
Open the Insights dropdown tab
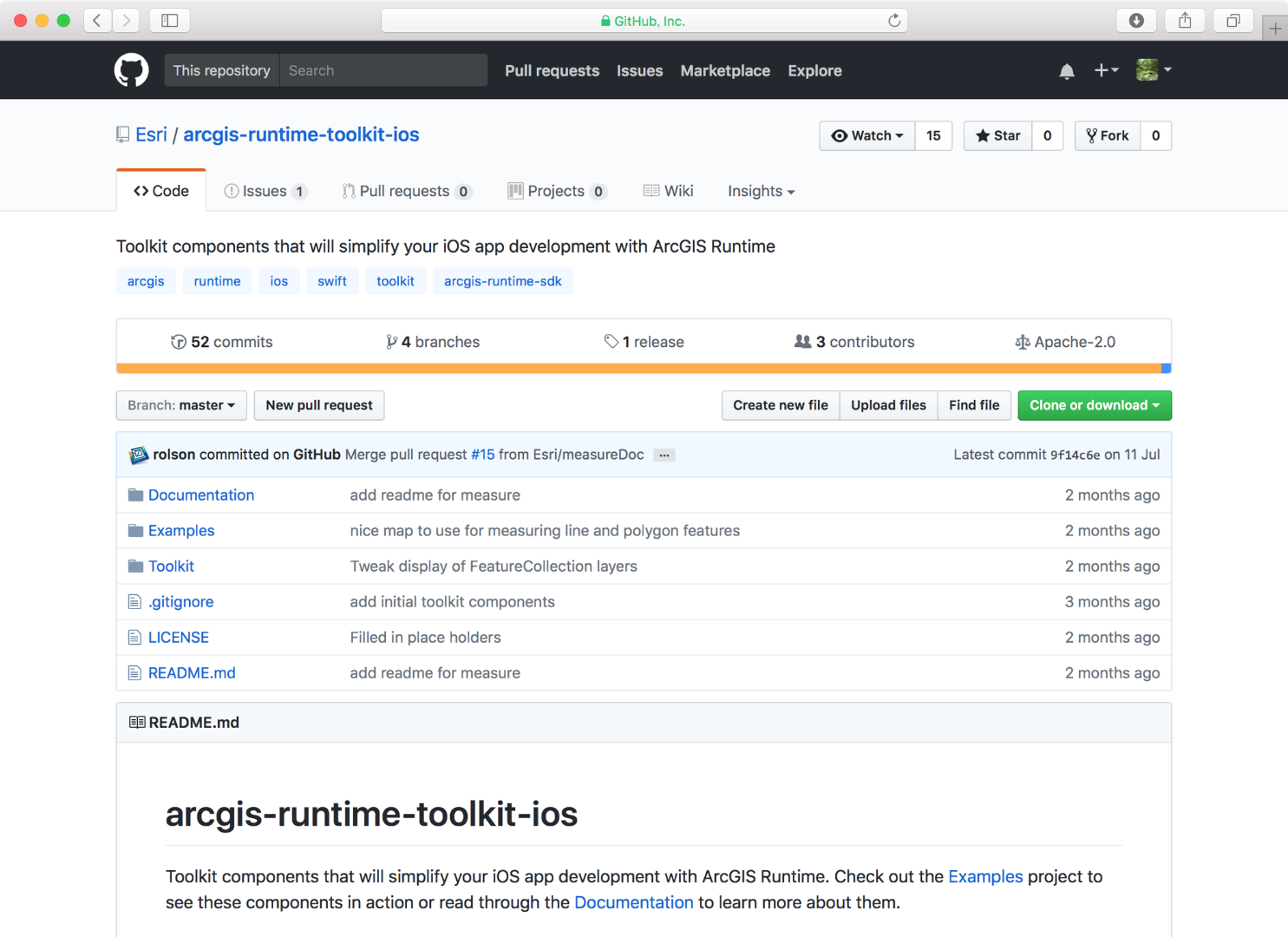click(x=762, y=191)
